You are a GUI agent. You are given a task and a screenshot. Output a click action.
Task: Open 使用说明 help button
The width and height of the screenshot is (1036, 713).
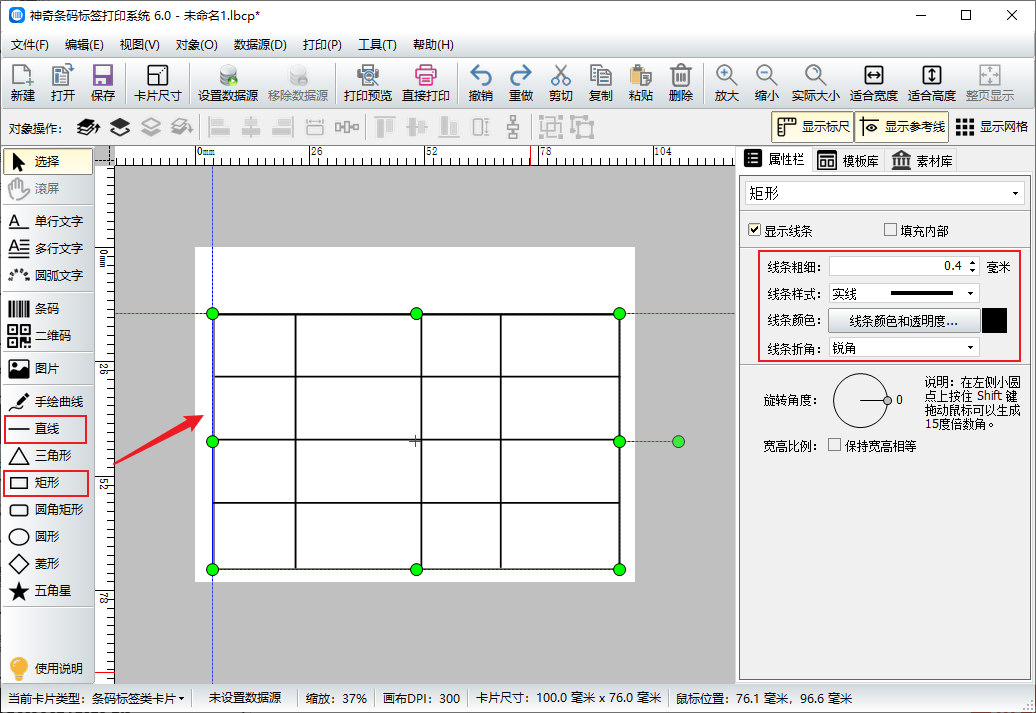46,668
